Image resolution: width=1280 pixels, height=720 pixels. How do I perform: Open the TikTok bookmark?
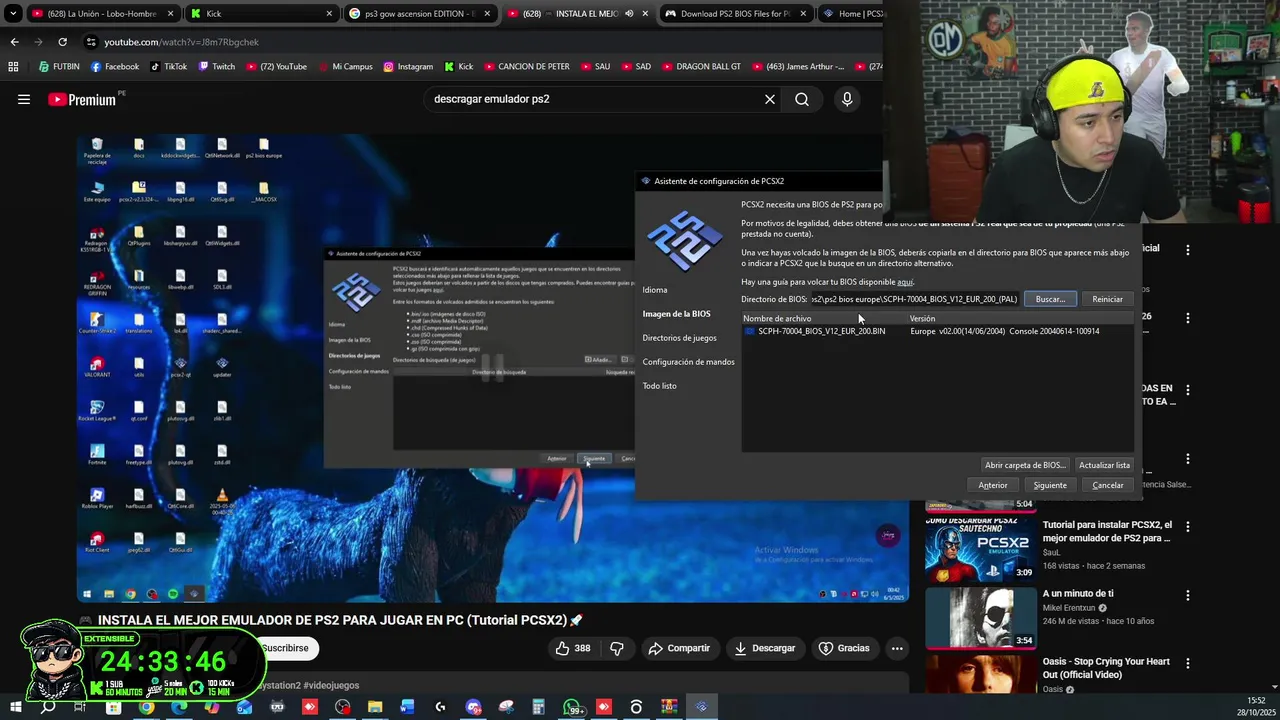coord(169,67)
